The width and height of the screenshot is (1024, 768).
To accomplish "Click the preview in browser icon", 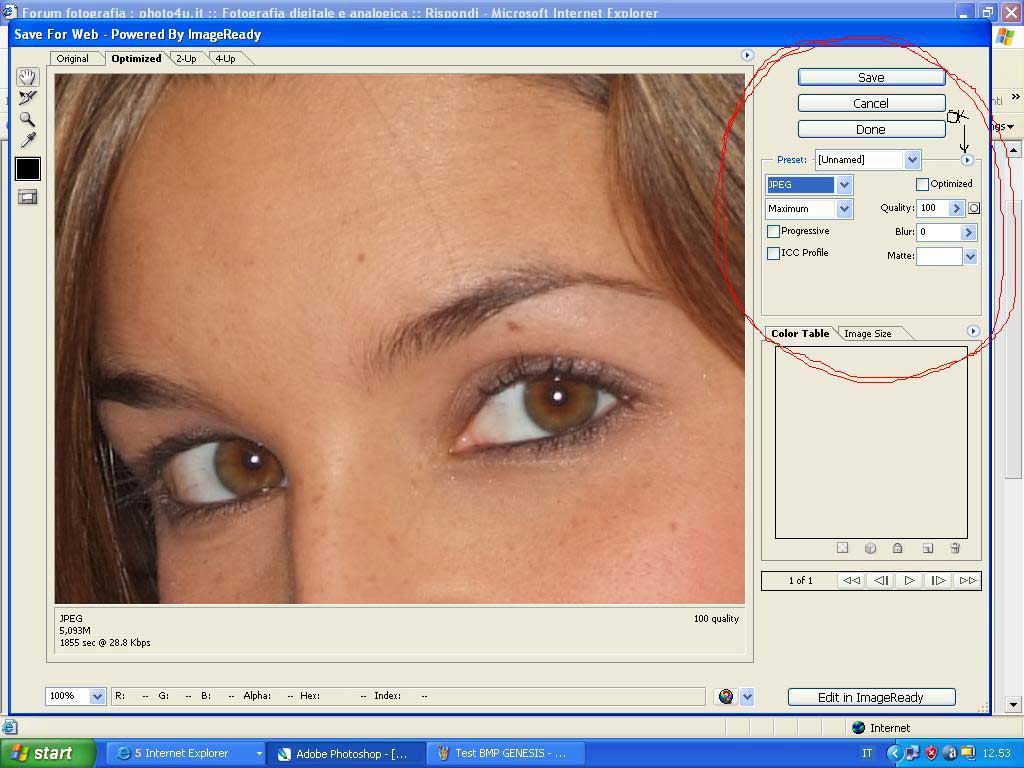I will pyautogui.click(x=726, y=697).
